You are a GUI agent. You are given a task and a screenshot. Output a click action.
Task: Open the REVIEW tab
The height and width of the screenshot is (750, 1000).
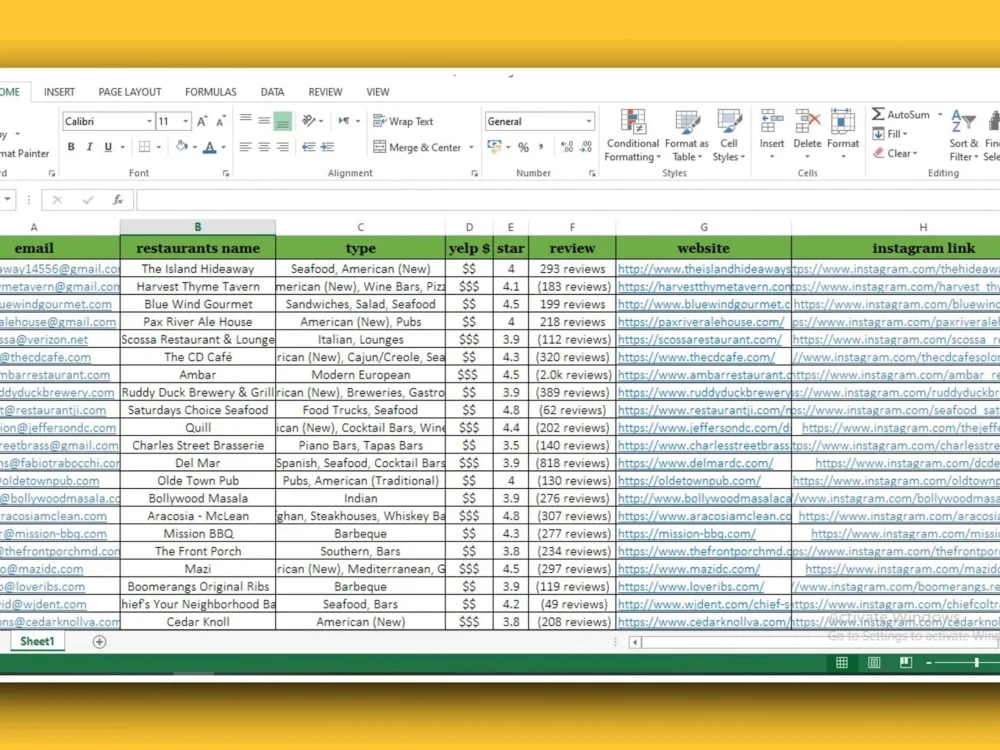pyautogui.click(x=325, y=92)
